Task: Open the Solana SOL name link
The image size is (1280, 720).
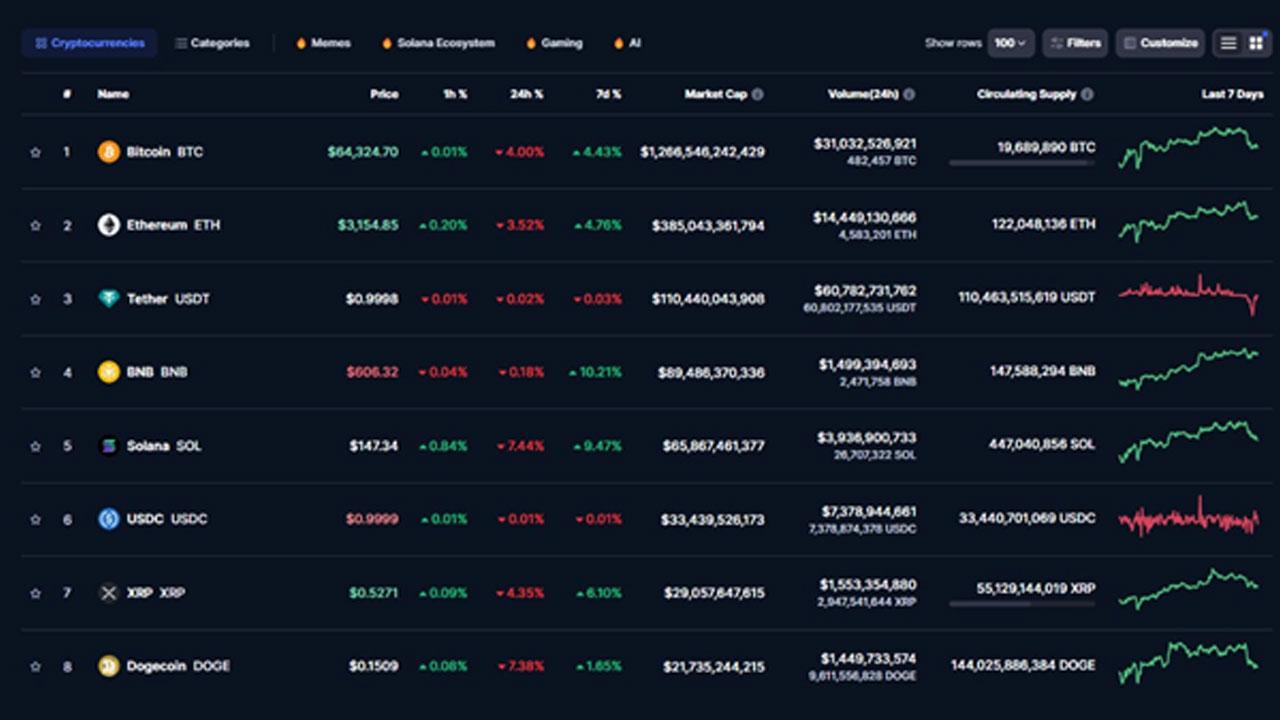Action: (x=164, y=446)
